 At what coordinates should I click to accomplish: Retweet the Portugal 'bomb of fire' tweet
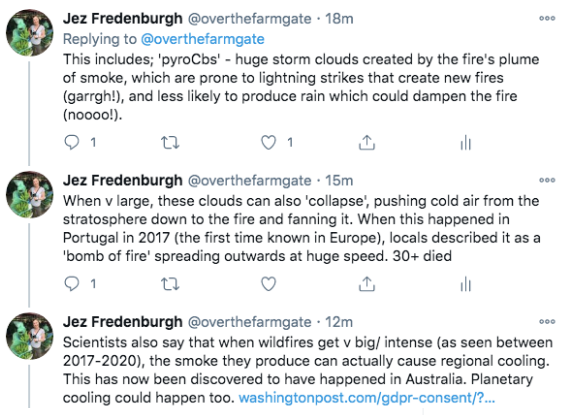point(170,284)
